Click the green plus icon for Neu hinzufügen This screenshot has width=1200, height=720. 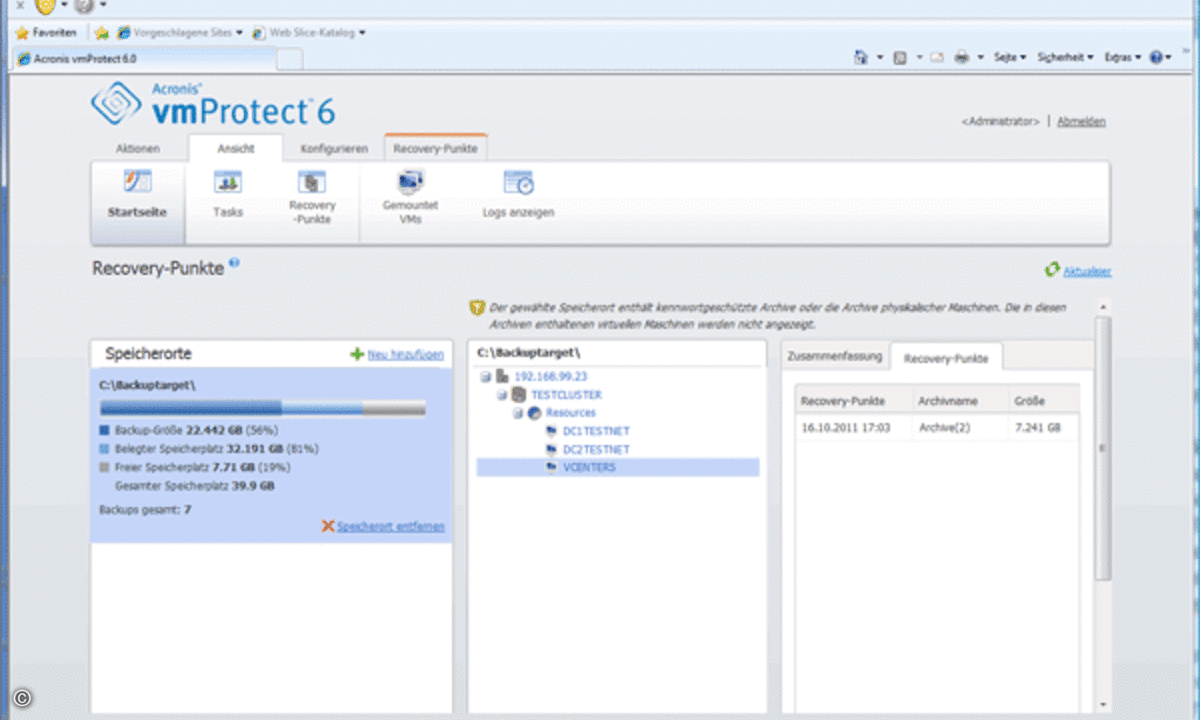[x=357, y=355]
